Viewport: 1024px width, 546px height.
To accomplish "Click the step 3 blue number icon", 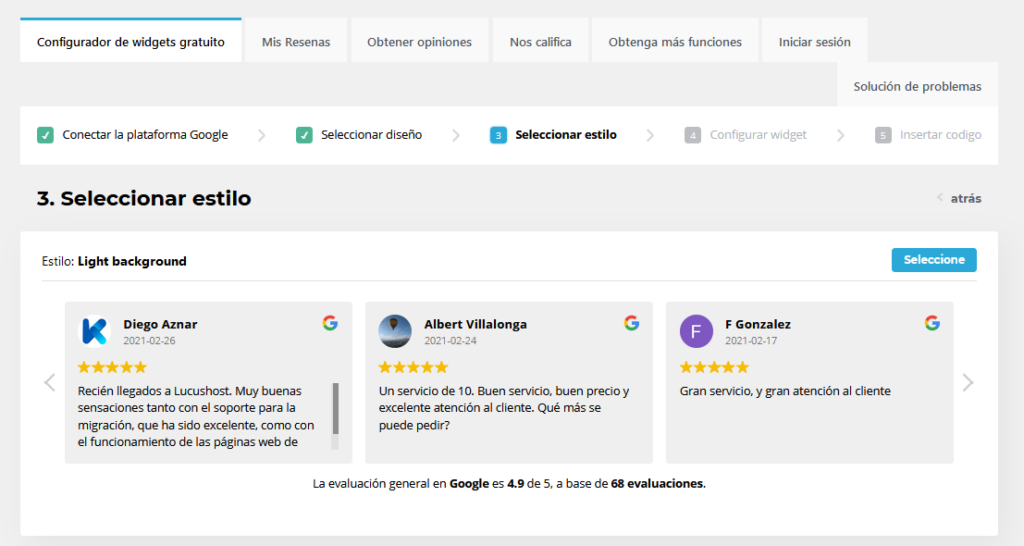I will 498,135.
